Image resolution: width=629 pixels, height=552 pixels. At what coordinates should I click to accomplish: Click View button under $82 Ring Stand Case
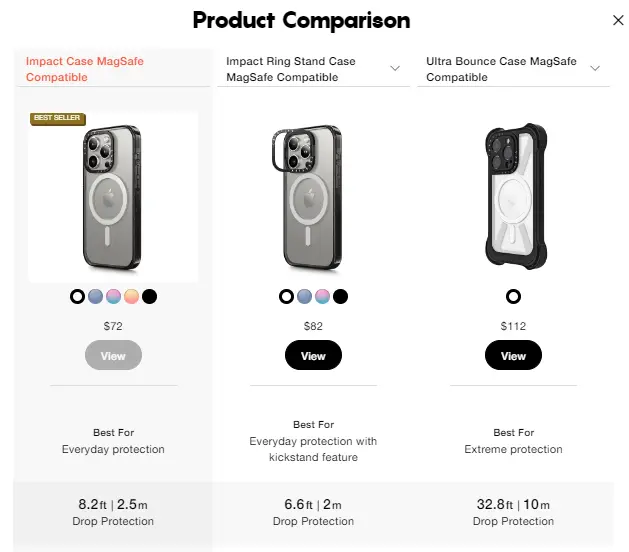point(313,356)
